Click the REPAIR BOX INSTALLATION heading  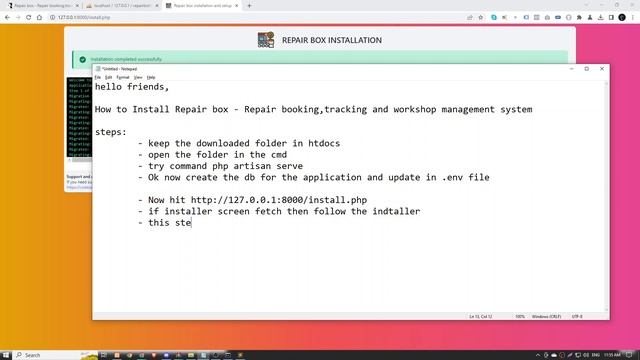point(332,40)
